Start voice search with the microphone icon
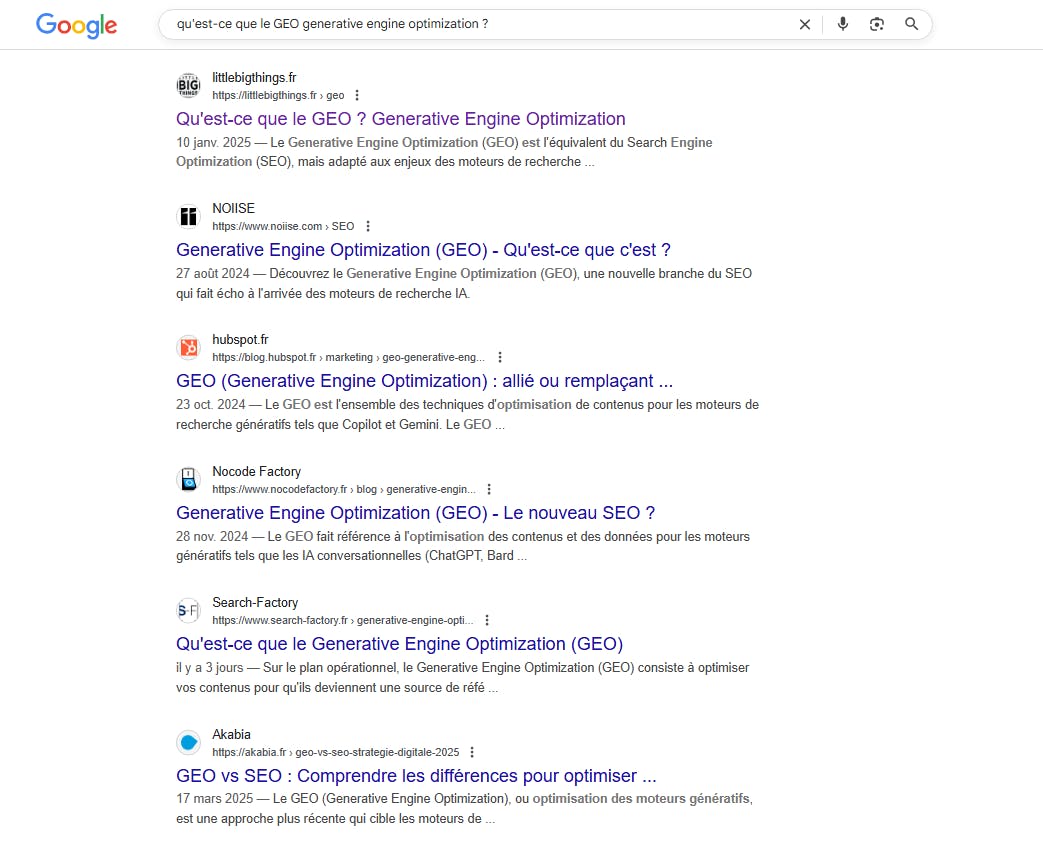 [x=843, y=24]
